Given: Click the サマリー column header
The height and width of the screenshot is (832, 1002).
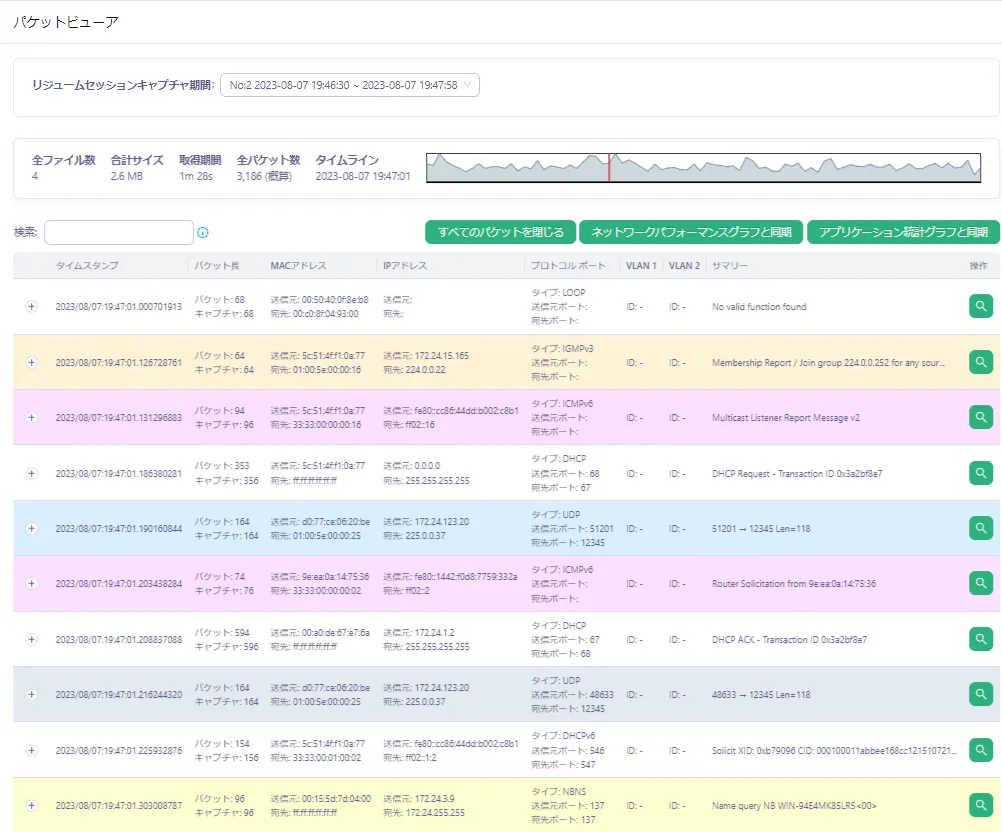Looking at the screenshot, I should click(730, 266).
